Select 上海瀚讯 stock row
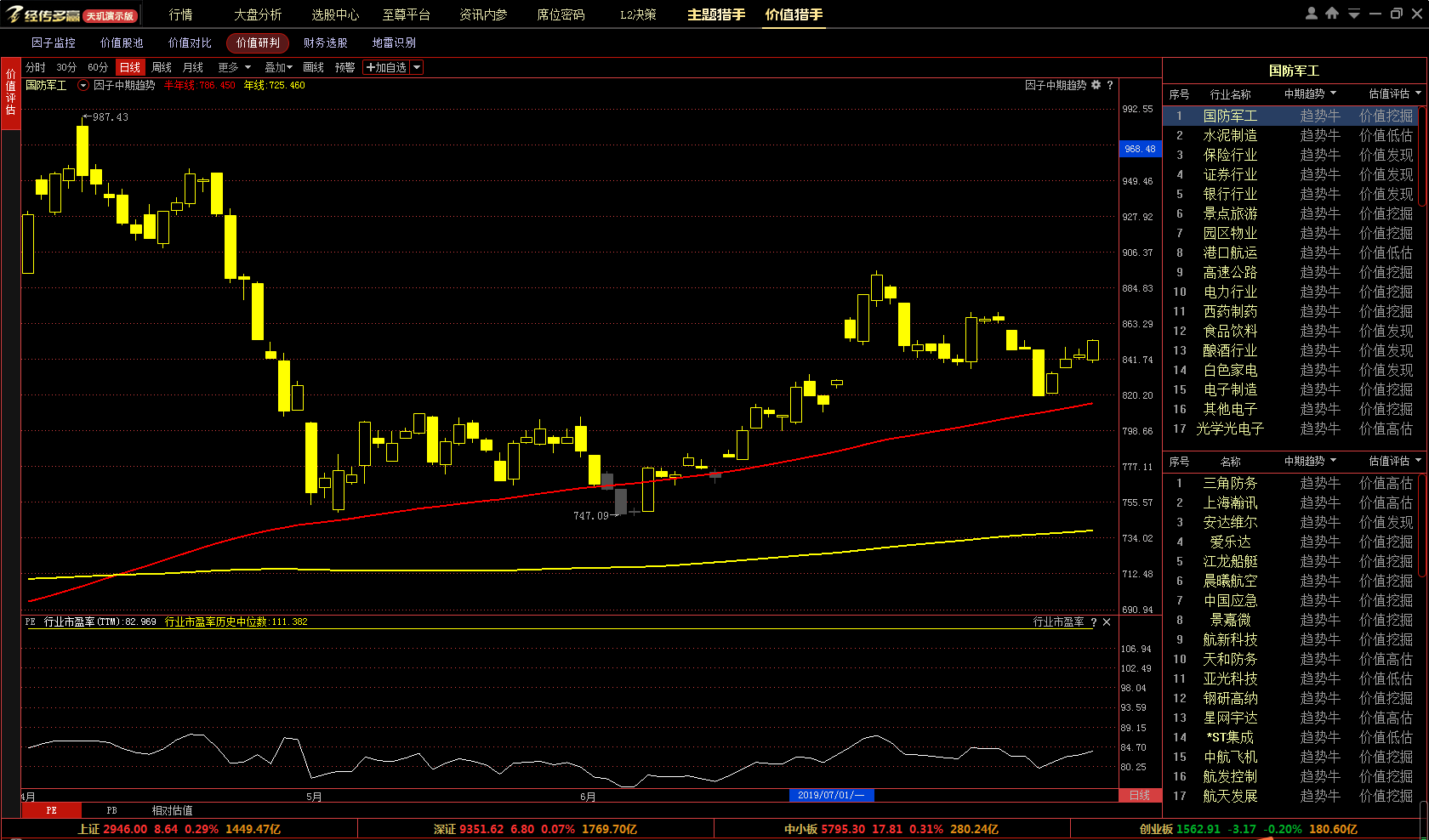Viewport: 1429px width, 840px height. 1290,502
